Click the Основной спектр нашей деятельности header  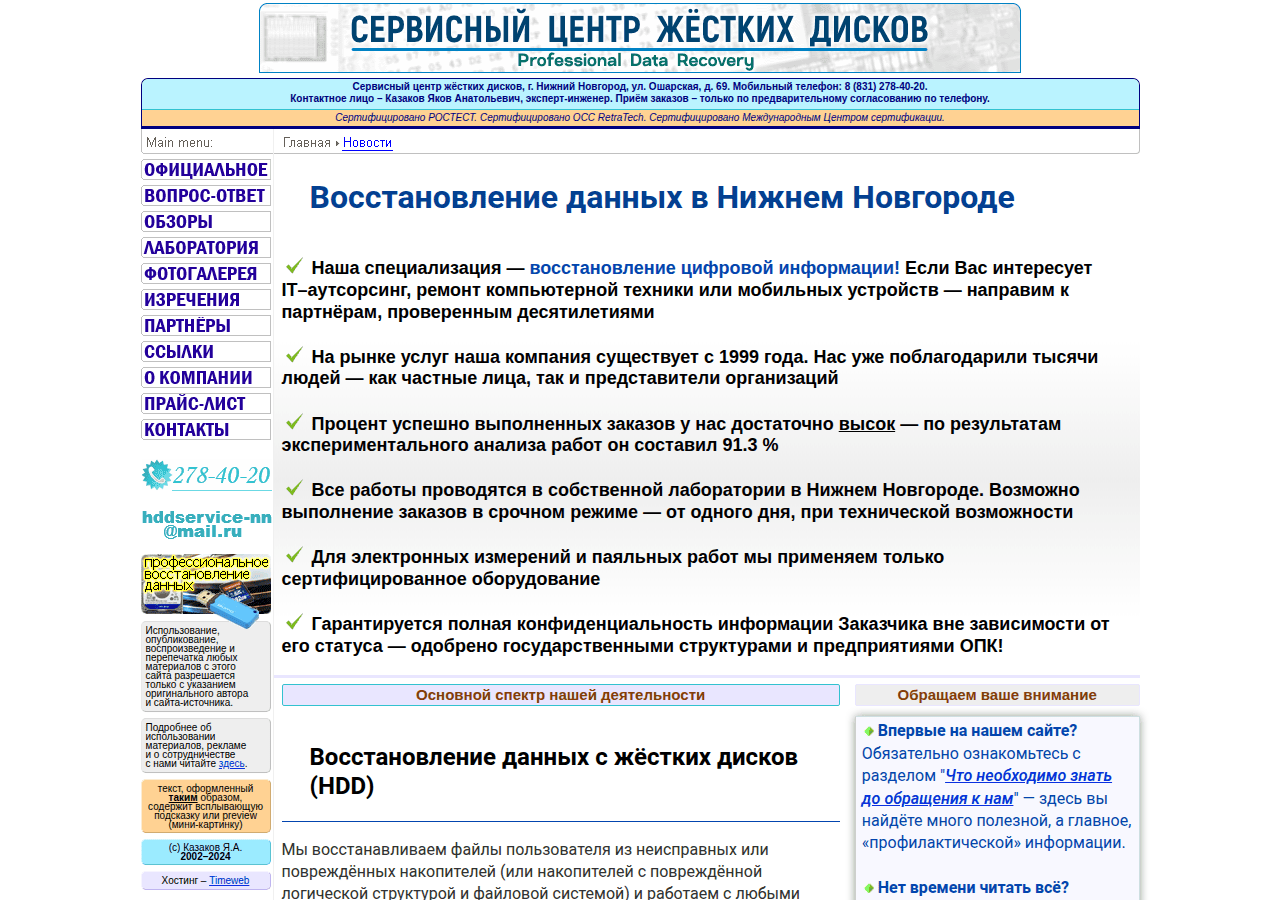[x=560, y=695]
